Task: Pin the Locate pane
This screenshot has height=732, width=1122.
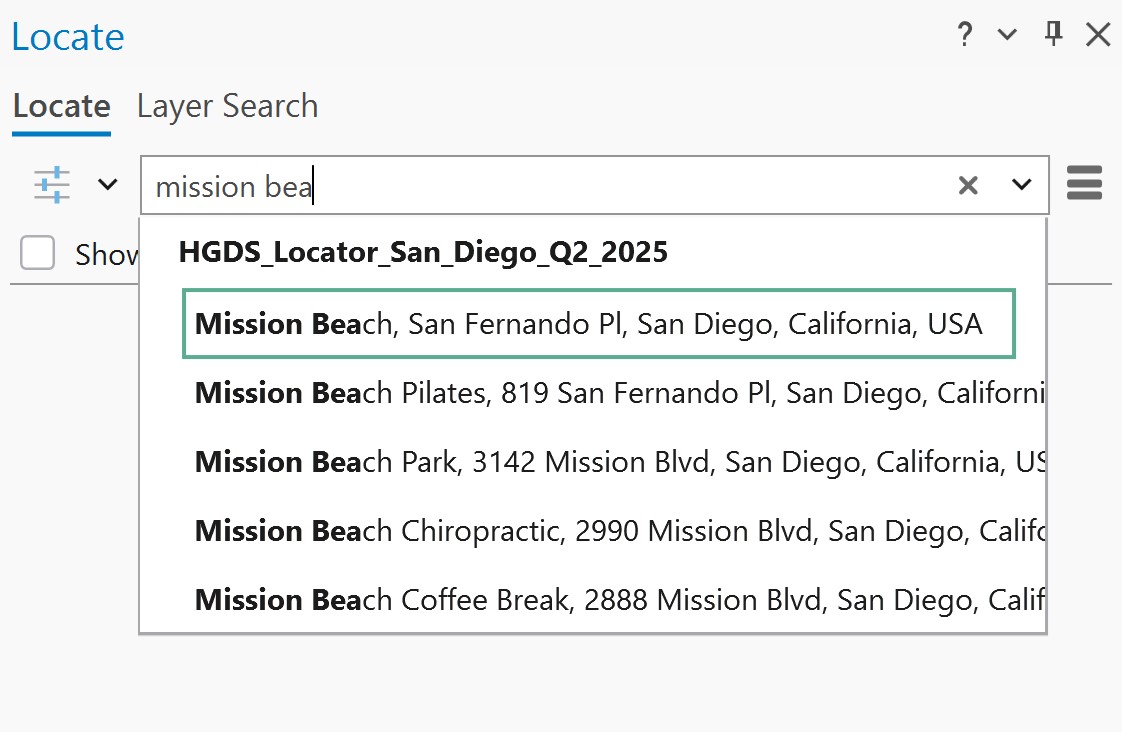Action: click(1051, 34)
